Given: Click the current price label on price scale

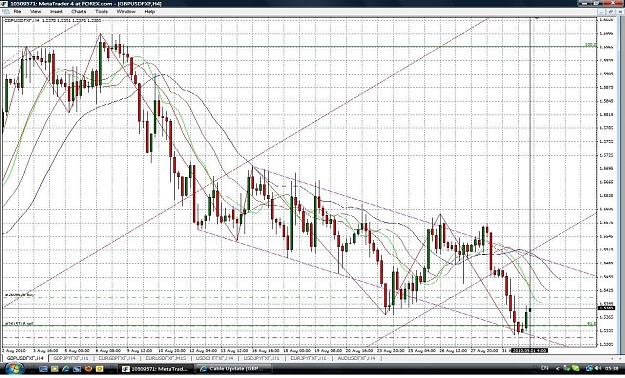Looking at the screenshot, I should point(606,308).
